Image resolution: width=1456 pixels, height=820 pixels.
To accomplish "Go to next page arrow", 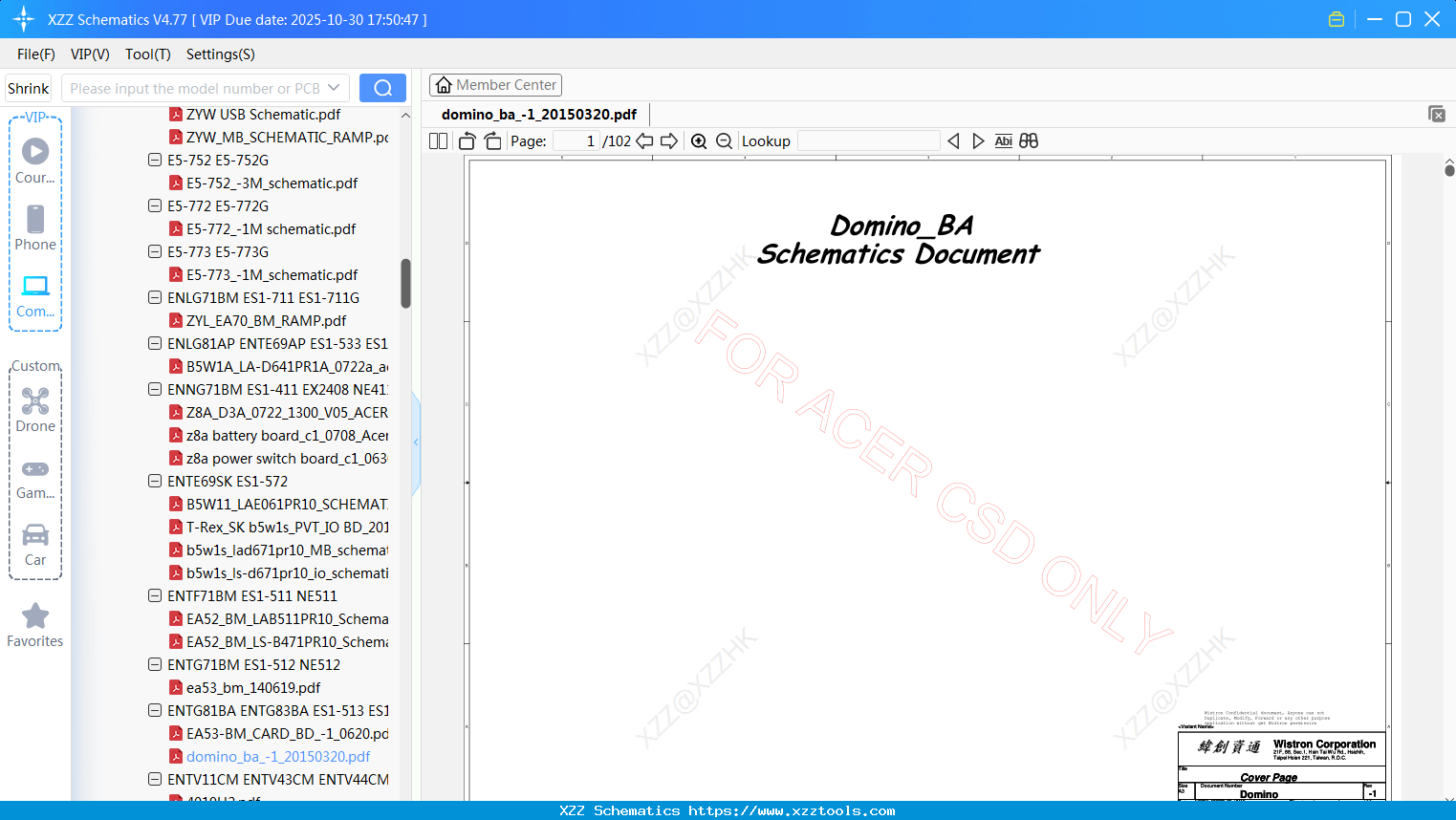I will point(669,141).
